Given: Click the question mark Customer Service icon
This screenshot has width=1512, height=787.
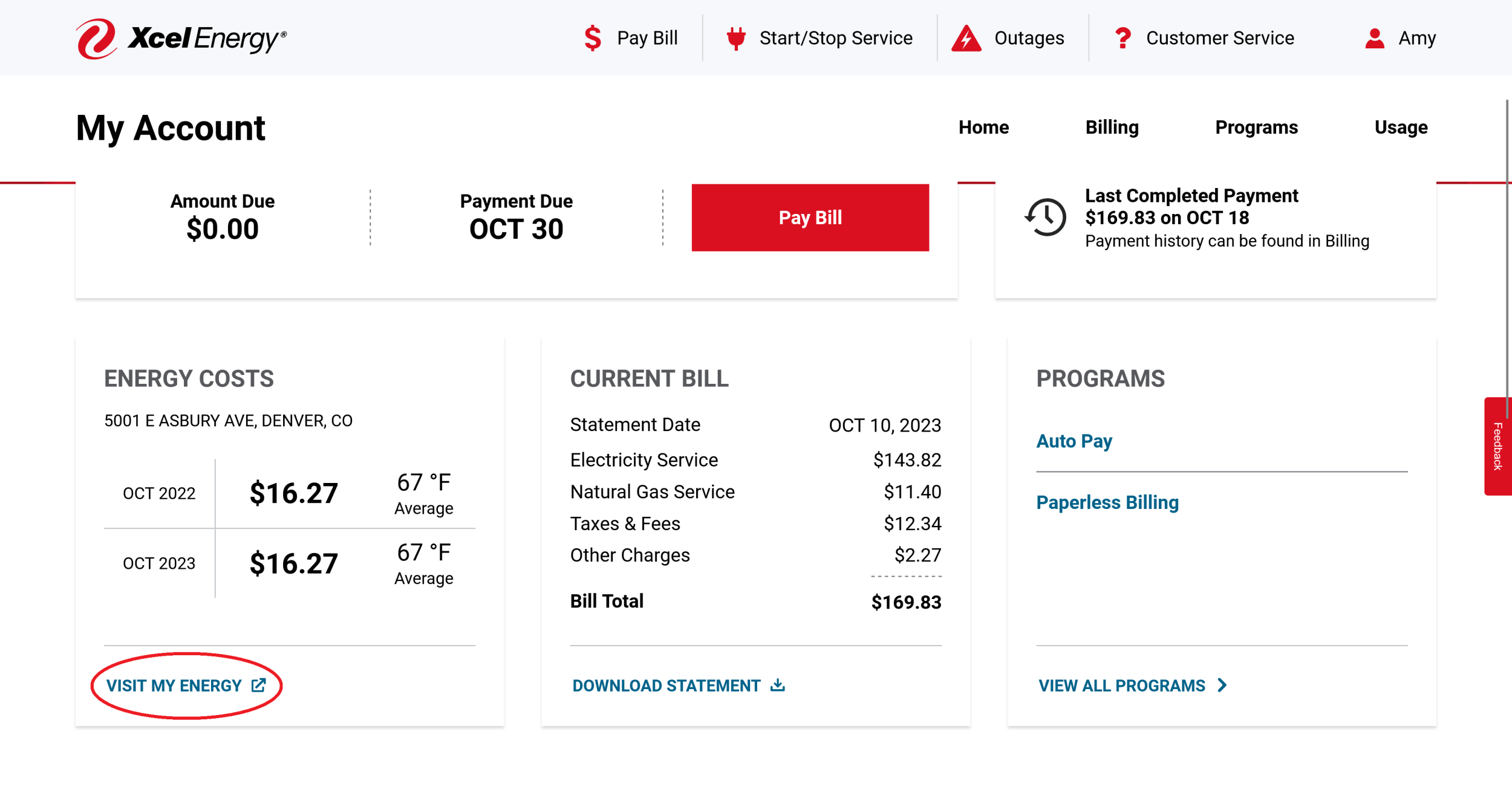Looking at the screenshot, I should (x=1123, y=38).
